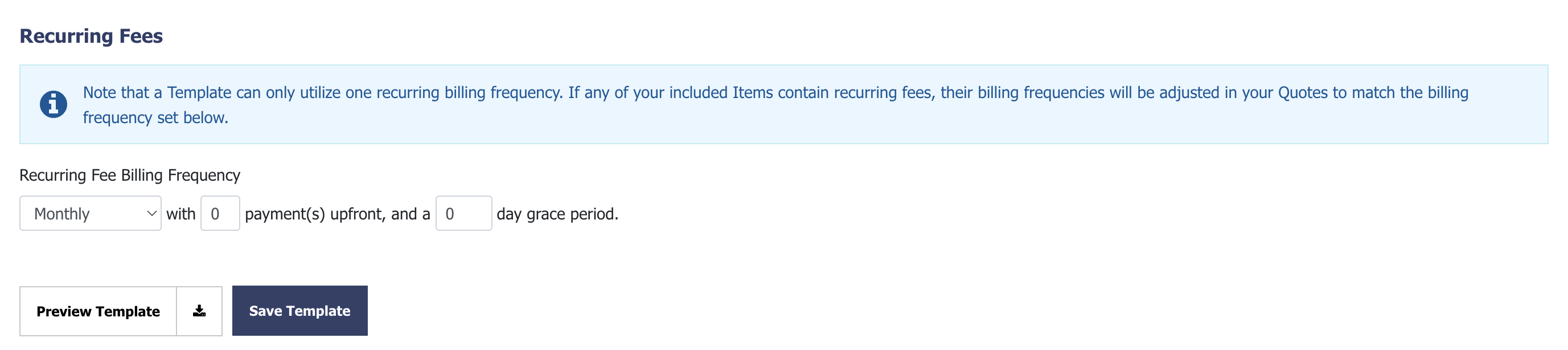Expand the chevron arrow on the Monthly select
The height and width of the screenshot is (350, 1568).
tap(151, 213)
